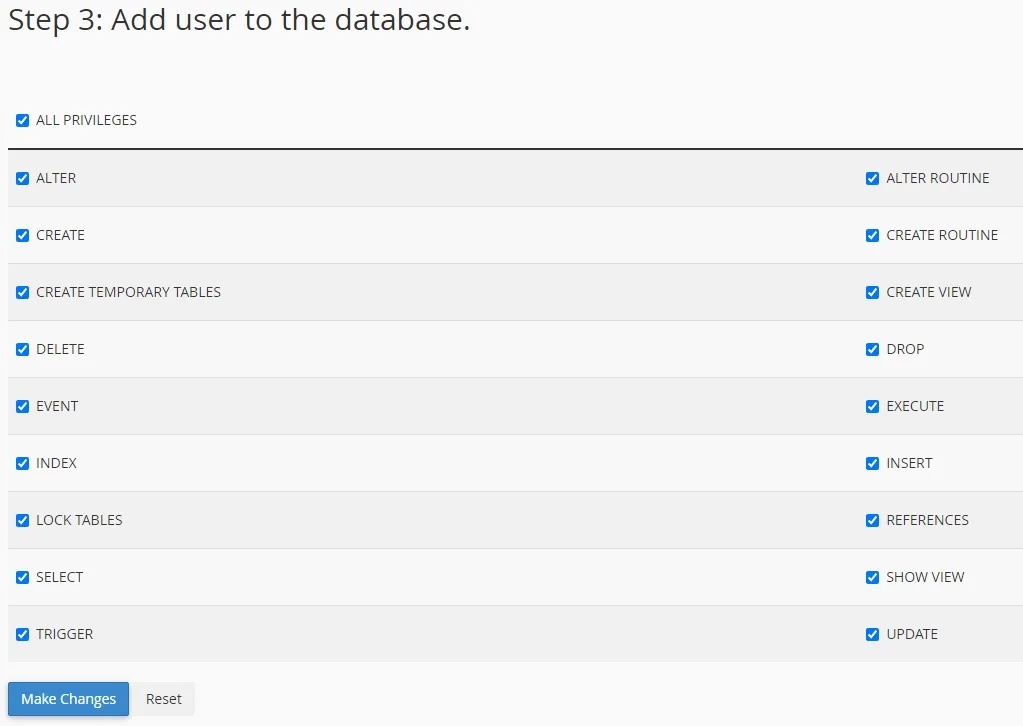Toggle the EVENT privilege checkbox
The height and width of the screenshot is (726, 1023).
pyautogui.click(x=23, y=407)
